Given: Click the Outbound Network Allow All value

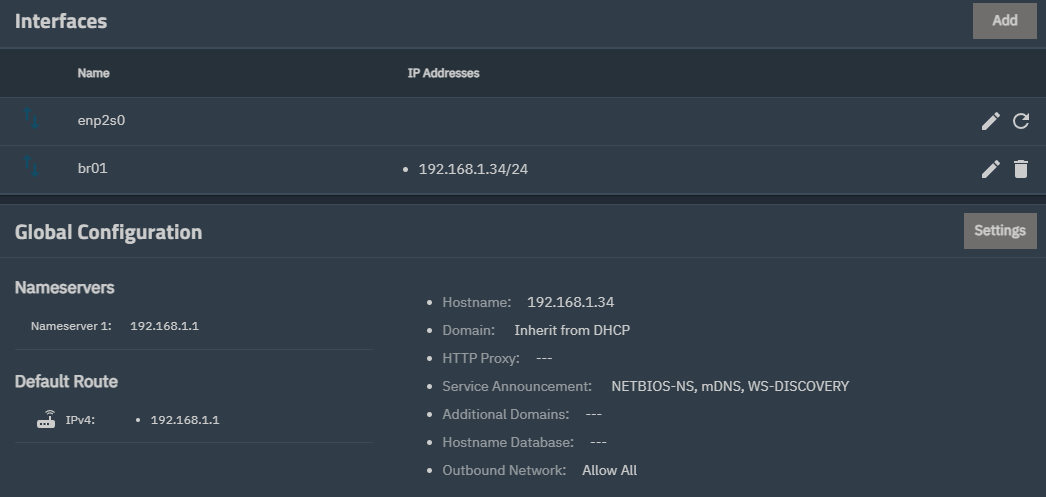Looking at the screenshot, I should 609,470.
